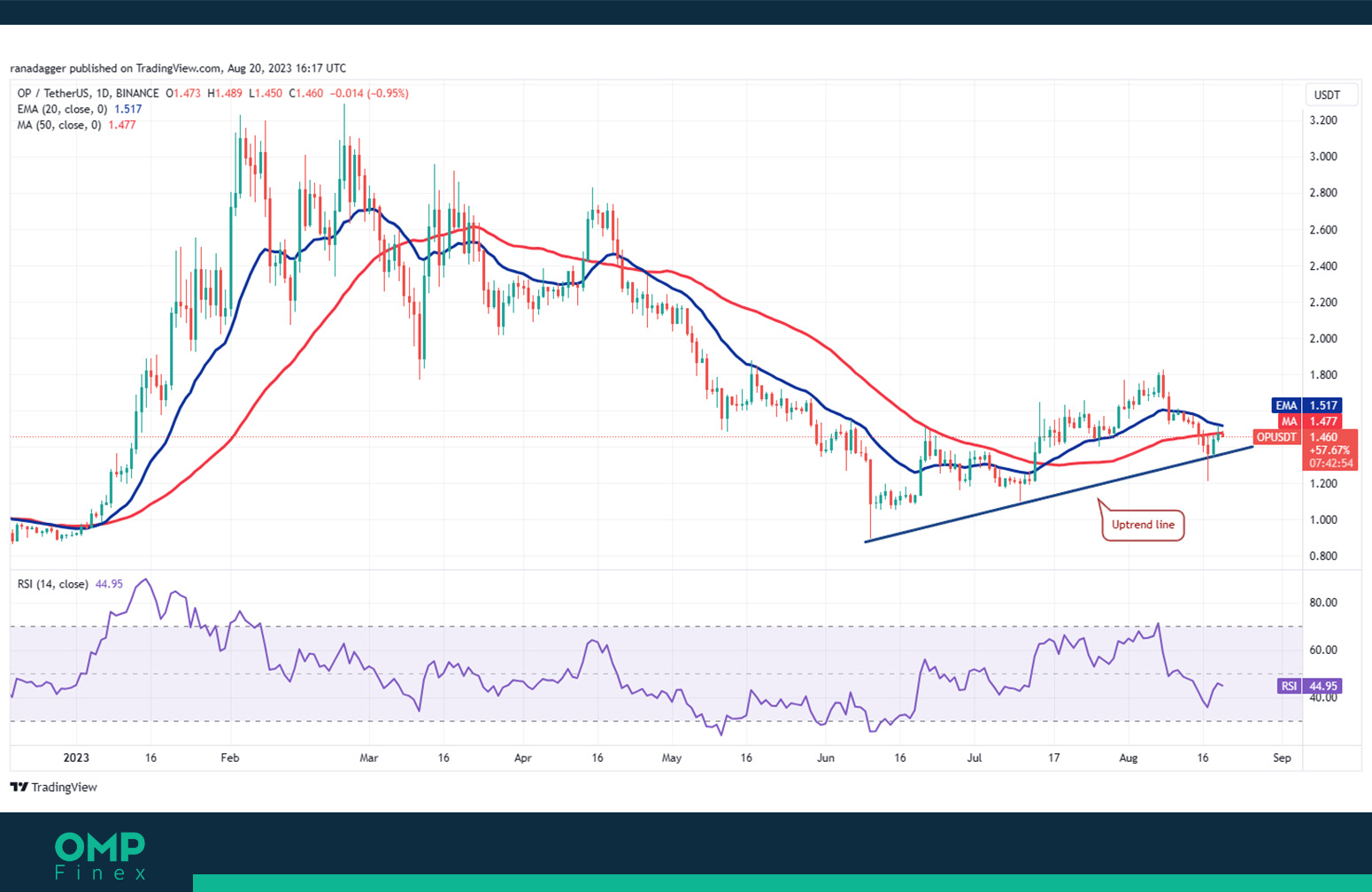The width and height of the screenshot is (1372, 892).
Task: Click the 80.00 RSI axis label
Action: point(1323,603)
